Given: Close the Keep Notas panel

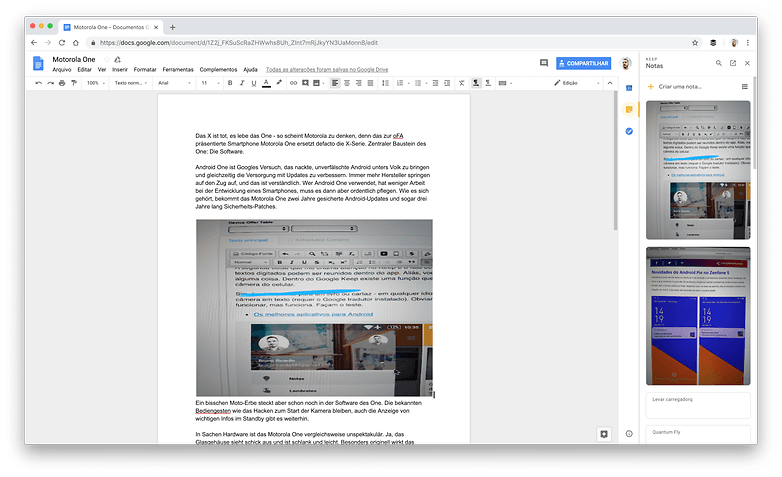Looking at the screenshot, I should click(x=747, y=63).
